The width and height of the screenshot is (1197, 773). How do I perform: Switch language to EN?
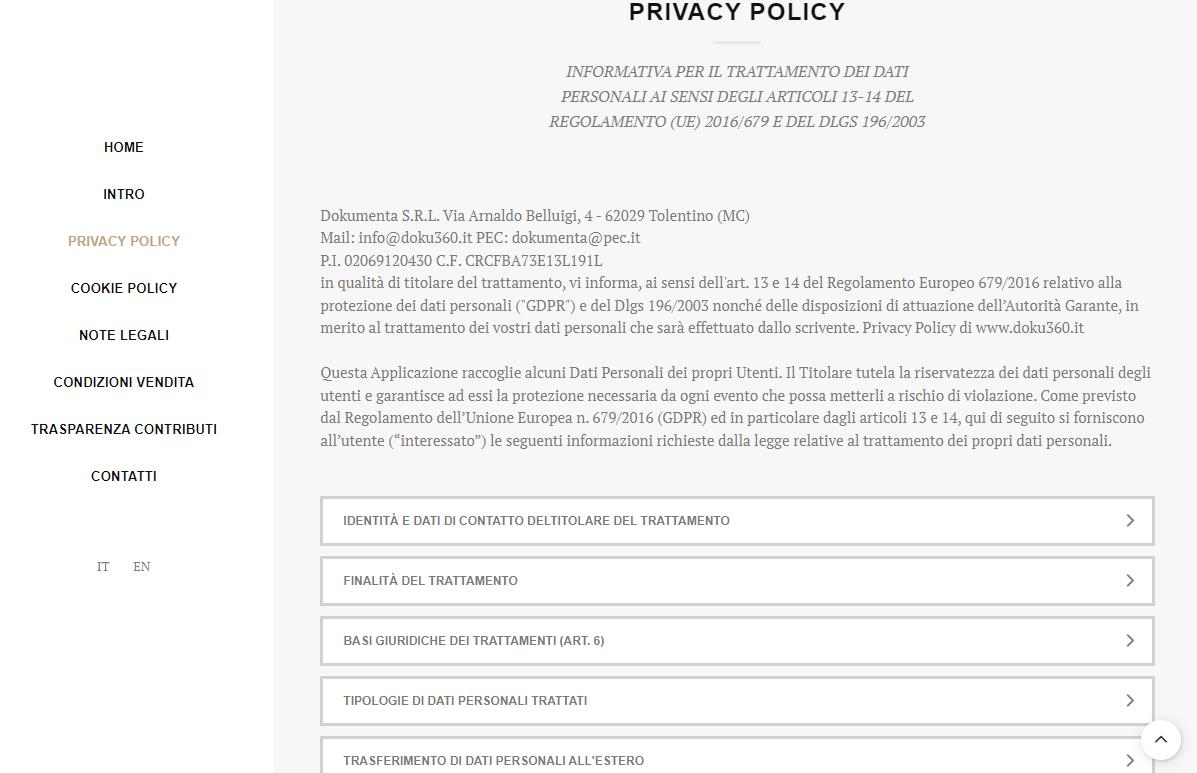click(x=142, y=567)
